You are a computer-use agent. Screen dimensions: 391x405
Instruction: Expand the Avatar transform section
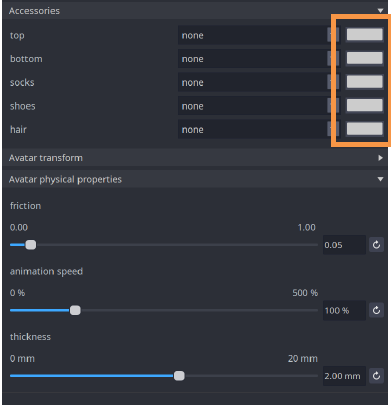click(380, 158)
